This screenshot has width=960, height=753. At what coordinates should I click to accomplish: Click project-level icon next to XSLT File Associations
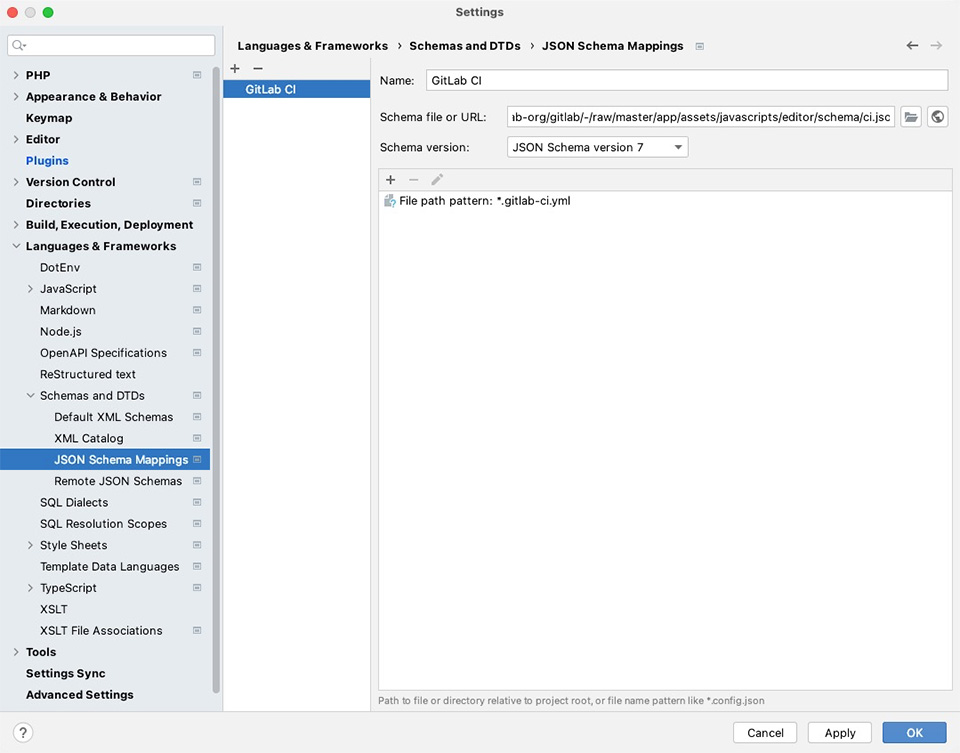[197, 630]
